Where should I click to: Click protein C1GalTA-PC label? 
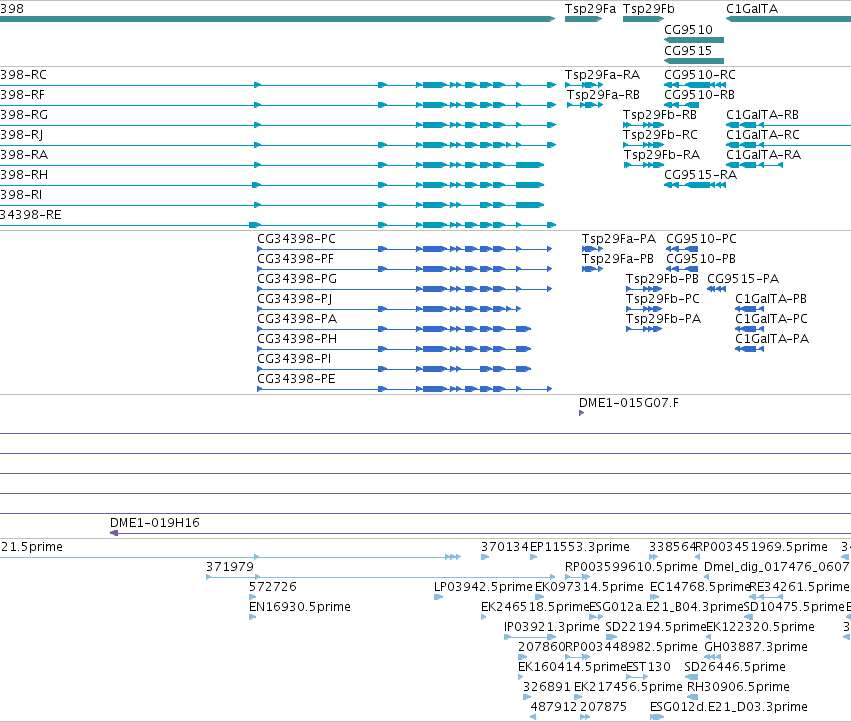pyautogui.click(x=771, y=319)
